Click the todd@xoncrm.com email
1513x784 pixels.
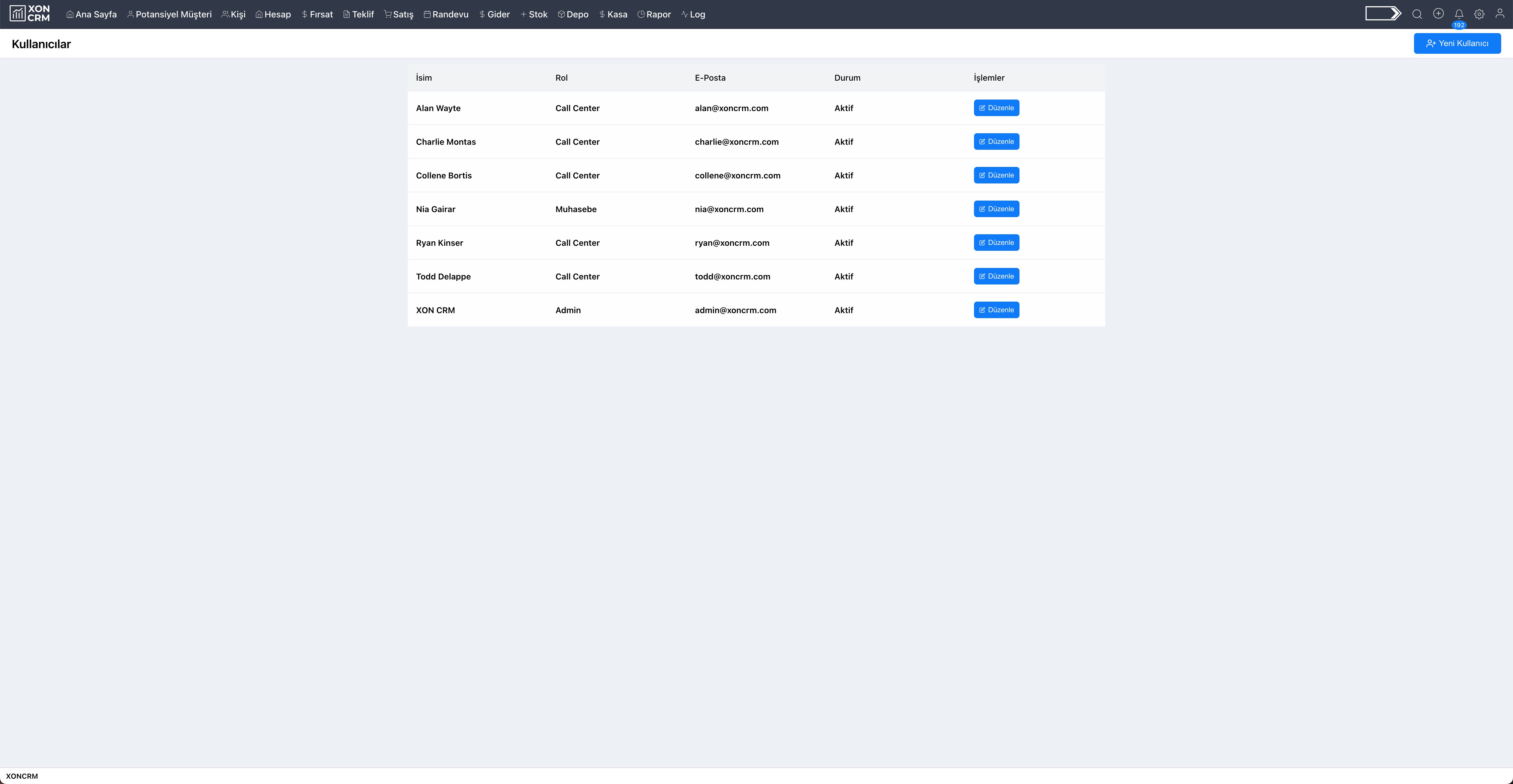click(x=733, y=276)
